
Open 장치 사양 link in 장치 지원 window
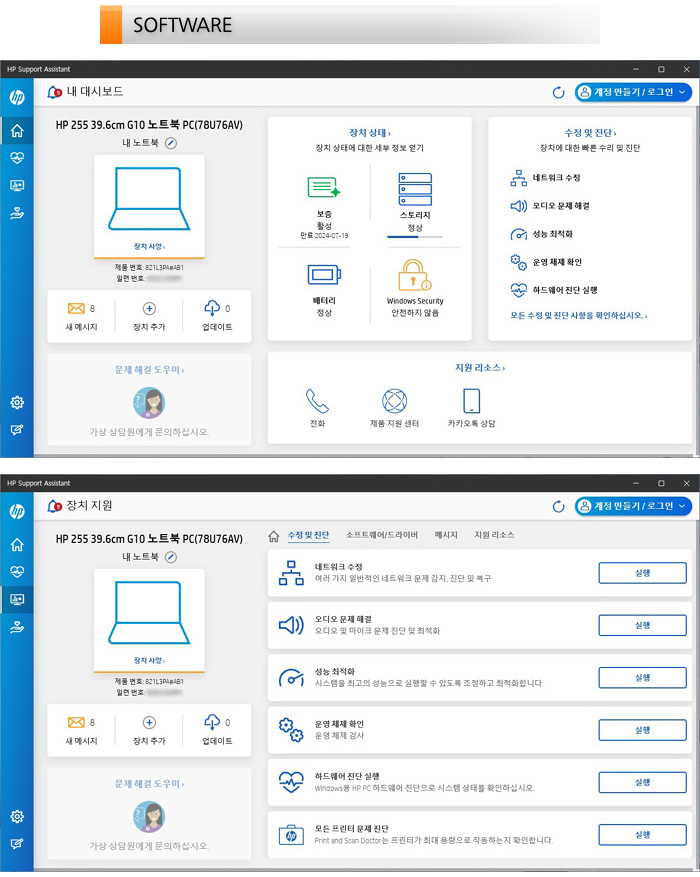pyautogui.click(x=149, y=661)
